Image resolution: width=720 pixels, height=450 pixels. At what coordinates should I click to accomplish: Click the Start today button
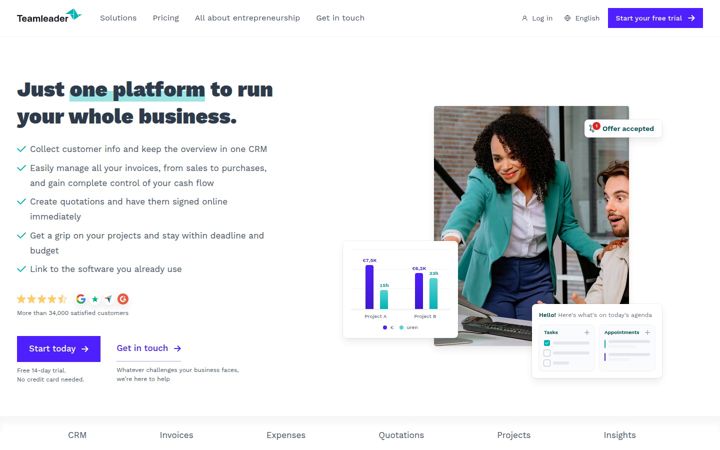(x=59, y=349)
